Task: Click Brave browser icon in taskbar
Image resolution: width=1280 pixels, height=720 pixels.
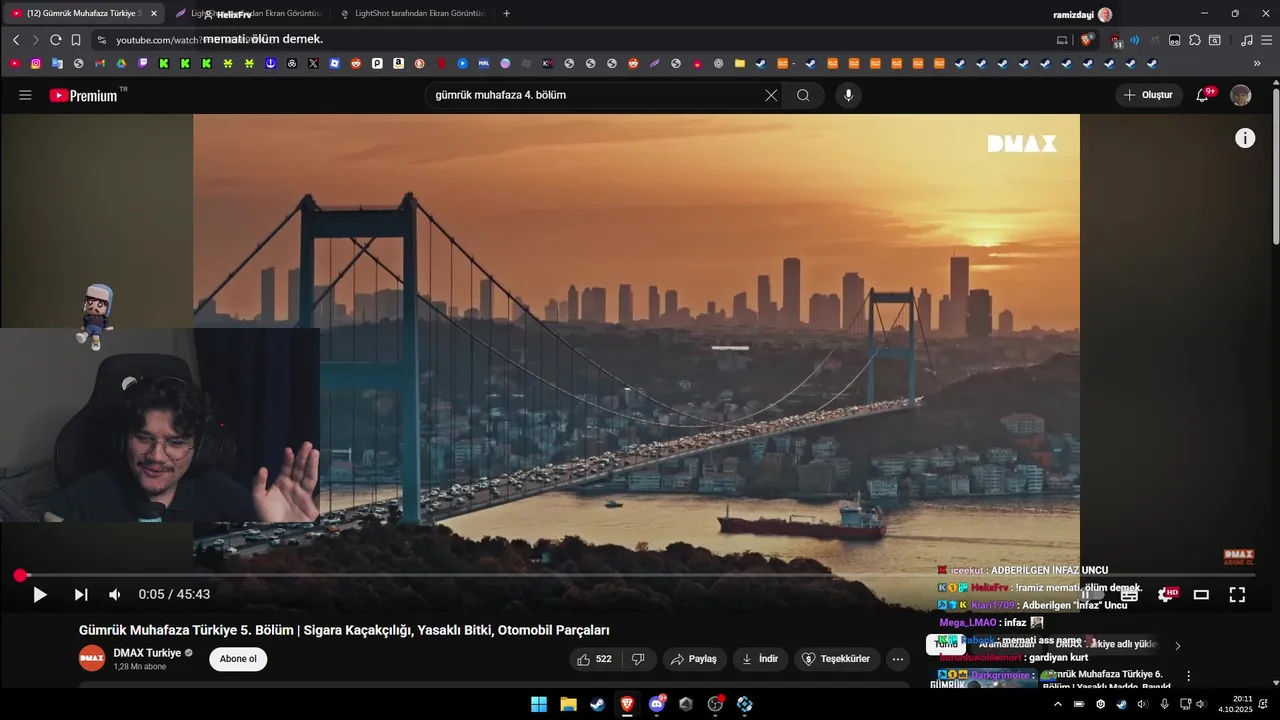Action: tap(627, 704)
